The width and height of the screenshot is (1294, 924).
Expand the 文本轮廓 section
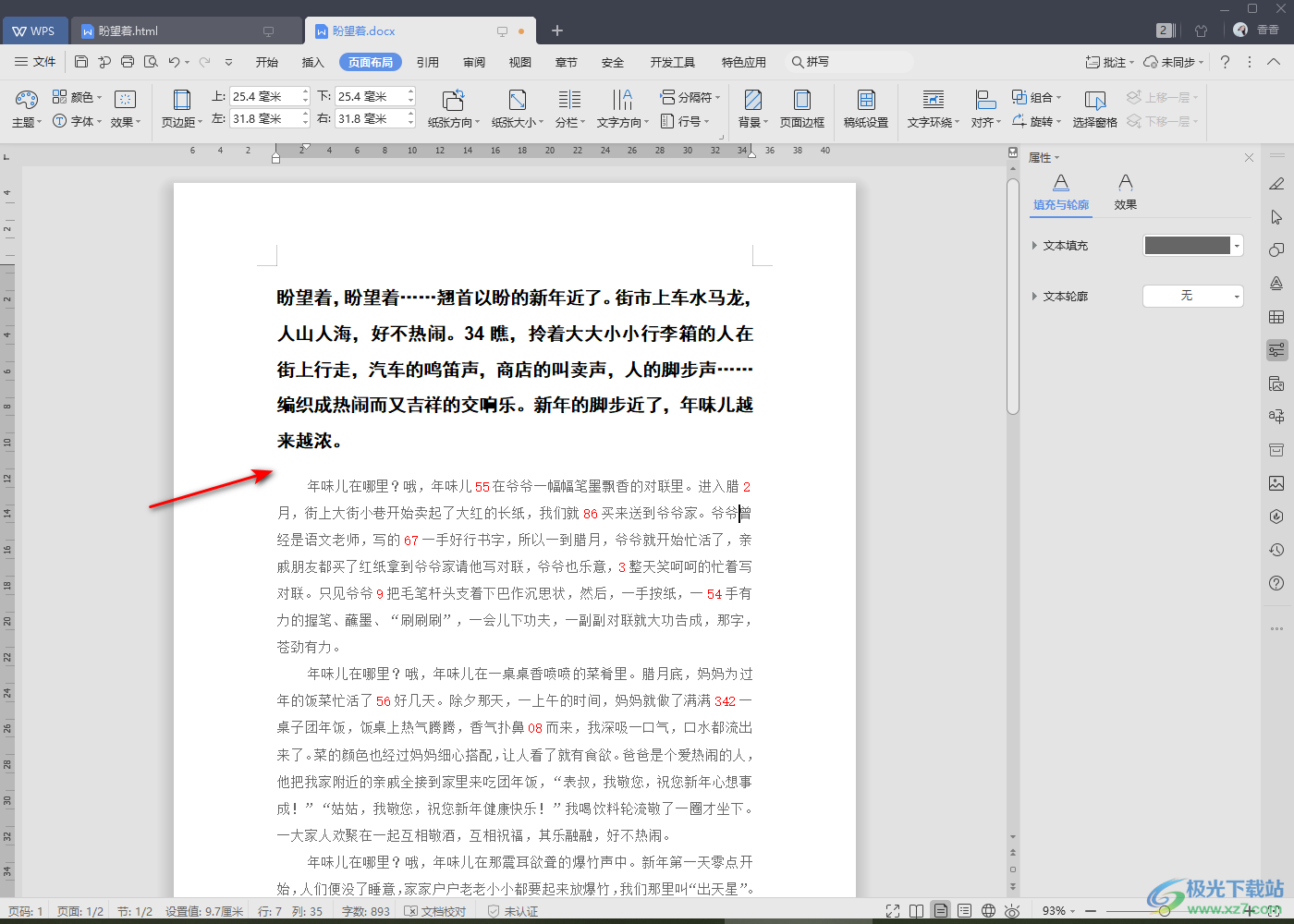coord(1034,297)
